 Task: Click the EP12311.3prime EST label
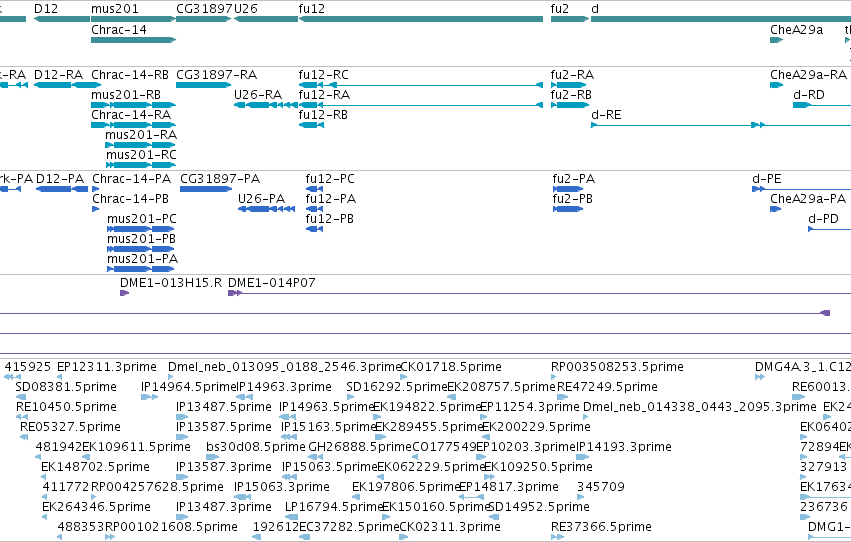tap(106, 367)
